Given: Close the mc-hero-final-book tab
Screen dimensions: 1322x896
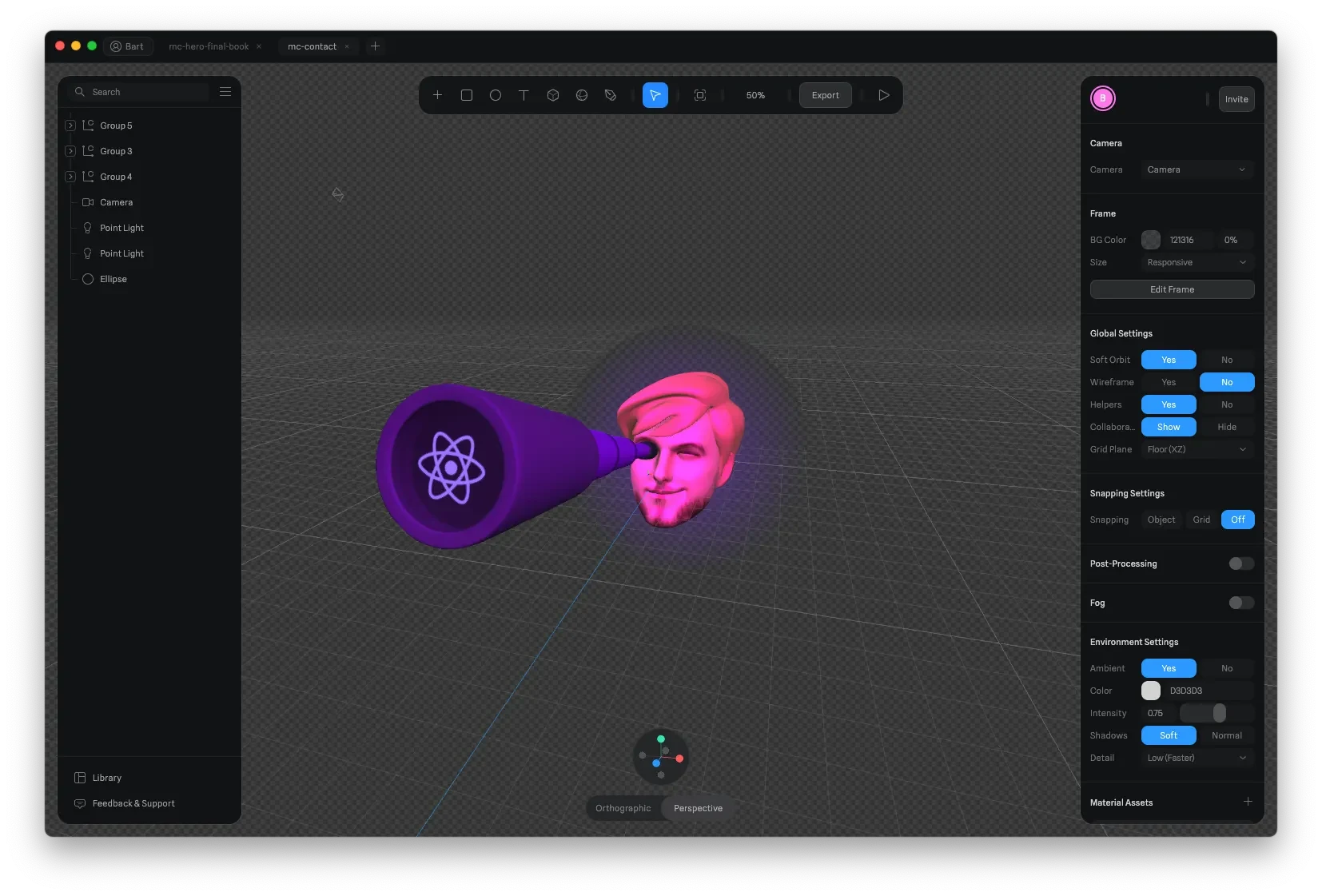Looking at the screenshot, I should point(259,46).
